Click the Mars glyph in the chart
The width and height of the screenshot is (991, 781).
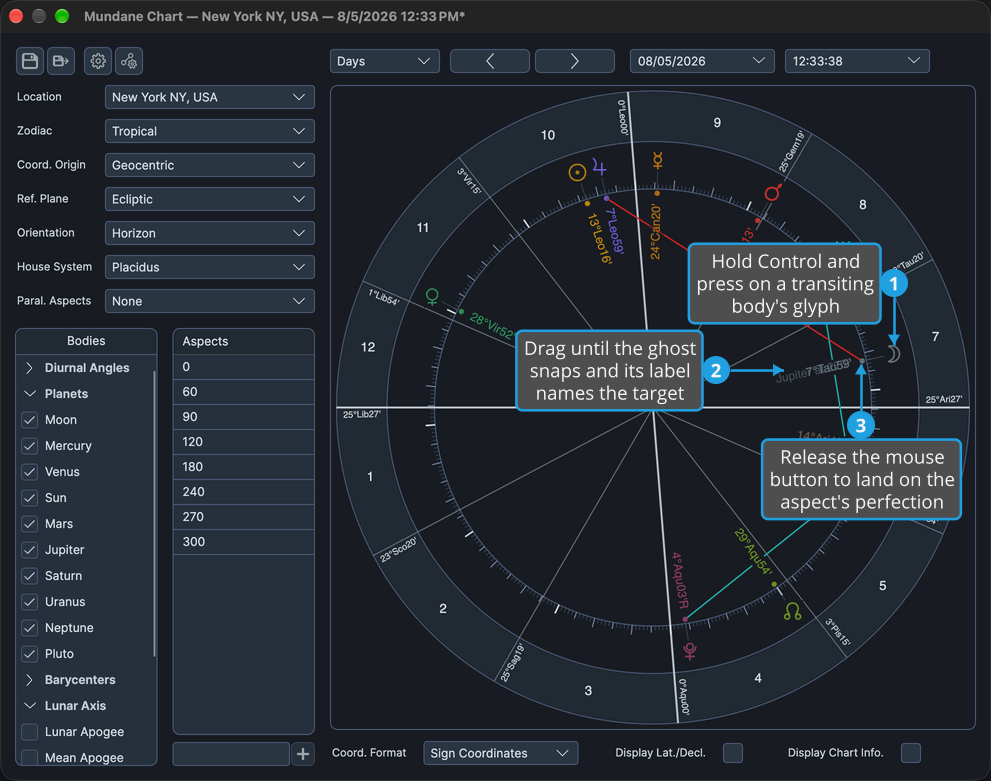click(773, 192)
